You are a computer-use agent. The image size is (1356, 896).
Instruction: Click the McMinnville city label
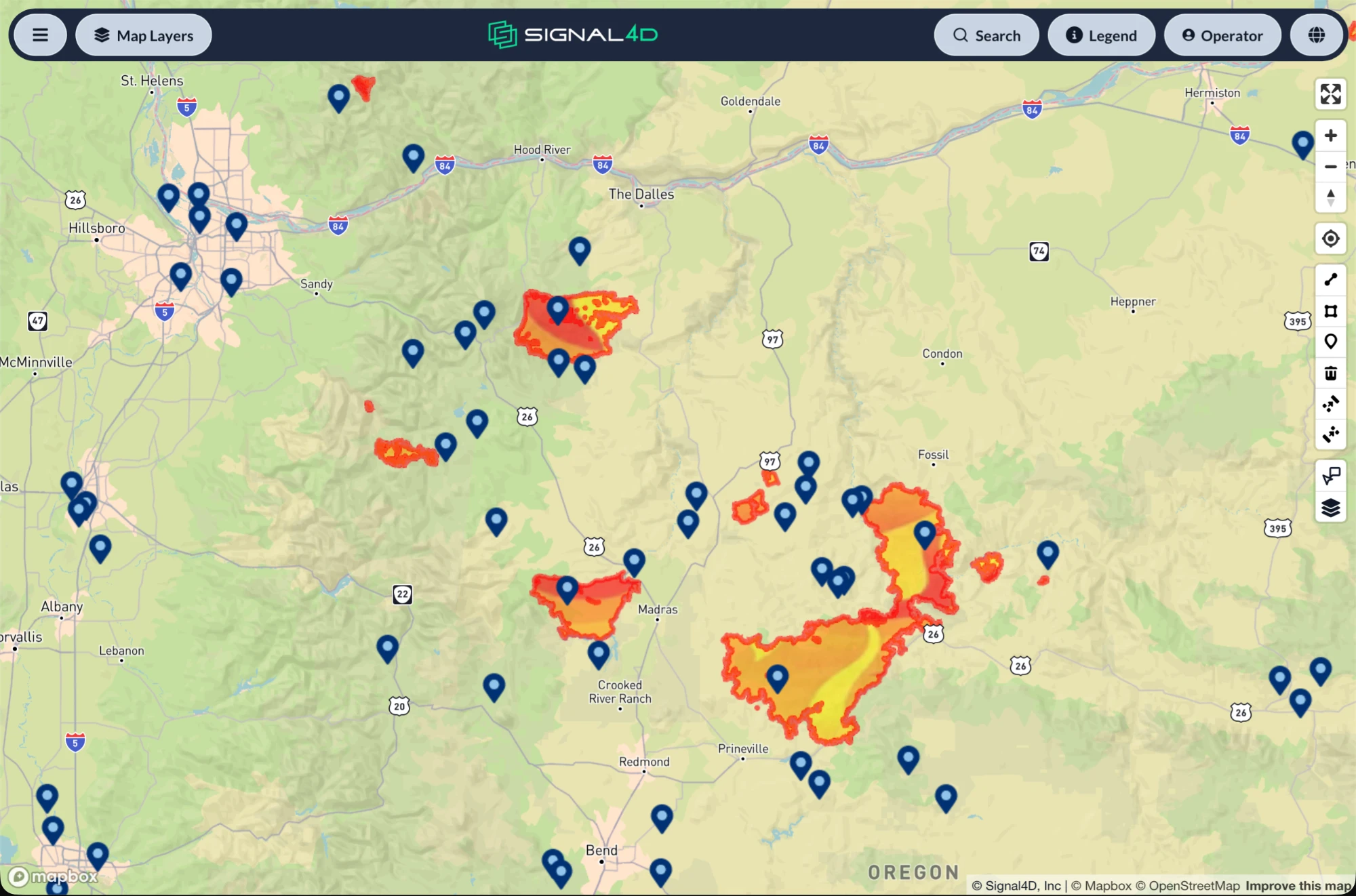tap(37, 362)
